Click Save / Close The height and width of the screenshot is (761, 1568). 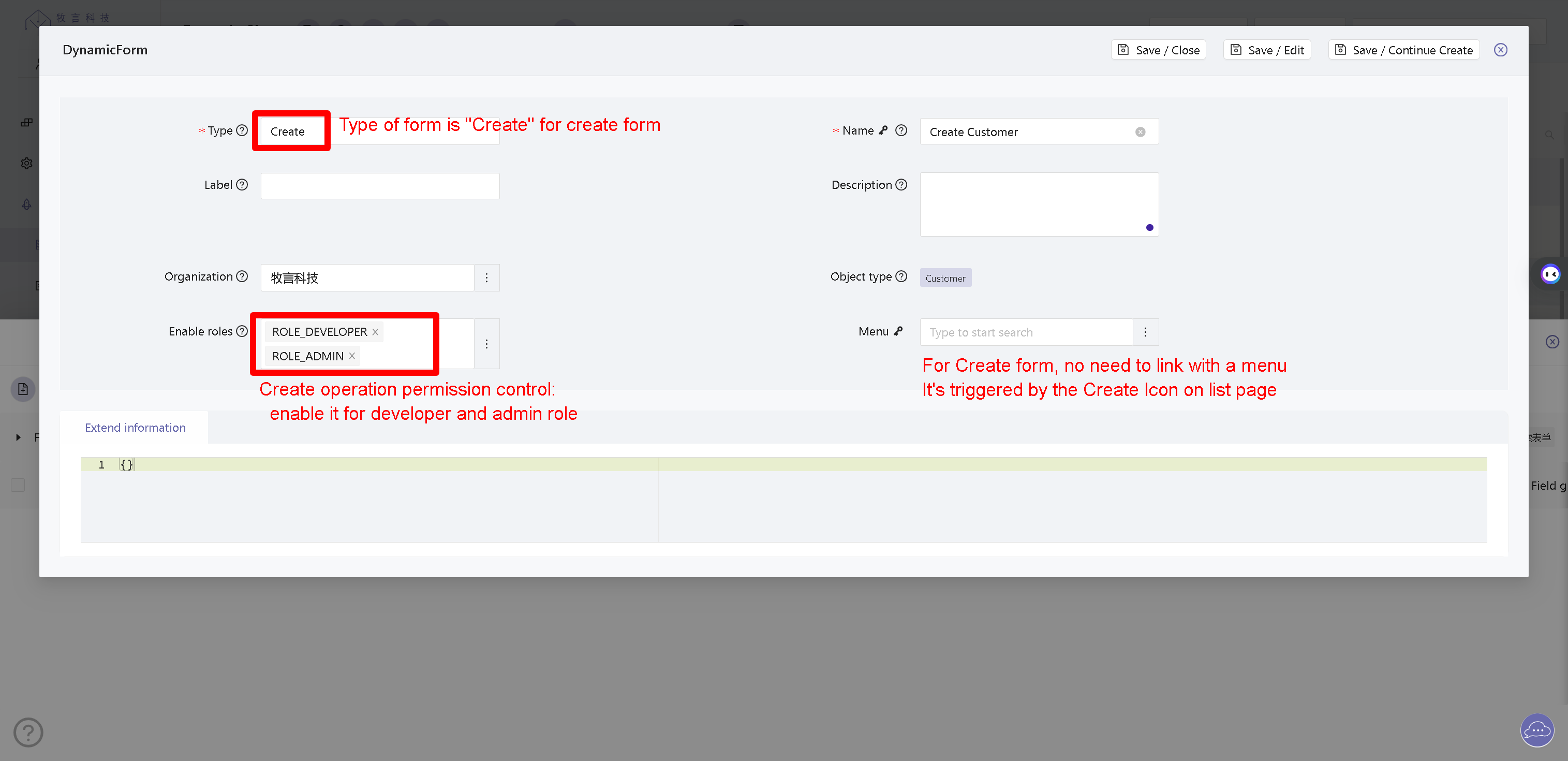point(1158,49)
